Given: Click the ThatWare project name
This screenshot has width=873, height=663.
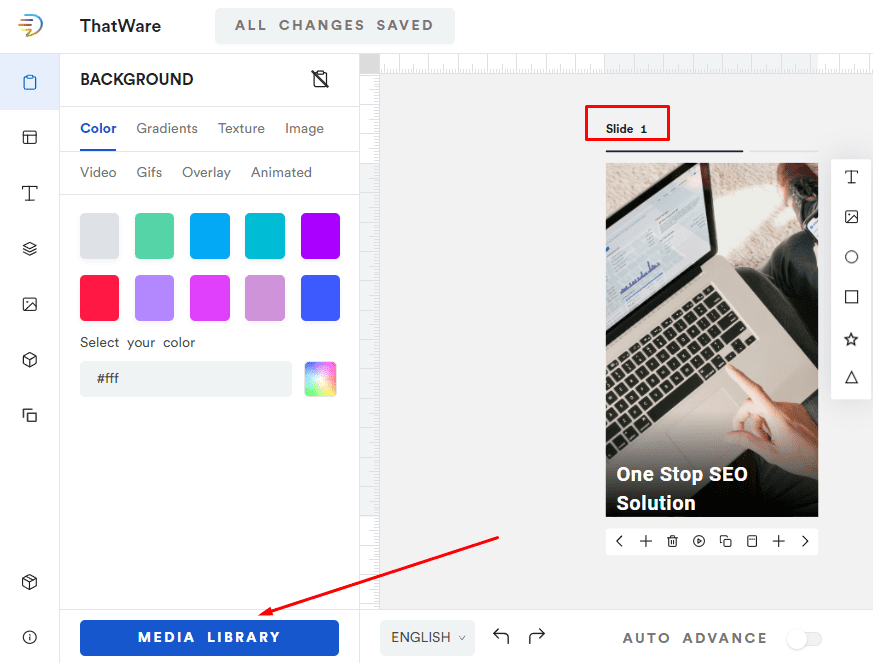Looking at the screenshot, I should click(x=120, y=26).
